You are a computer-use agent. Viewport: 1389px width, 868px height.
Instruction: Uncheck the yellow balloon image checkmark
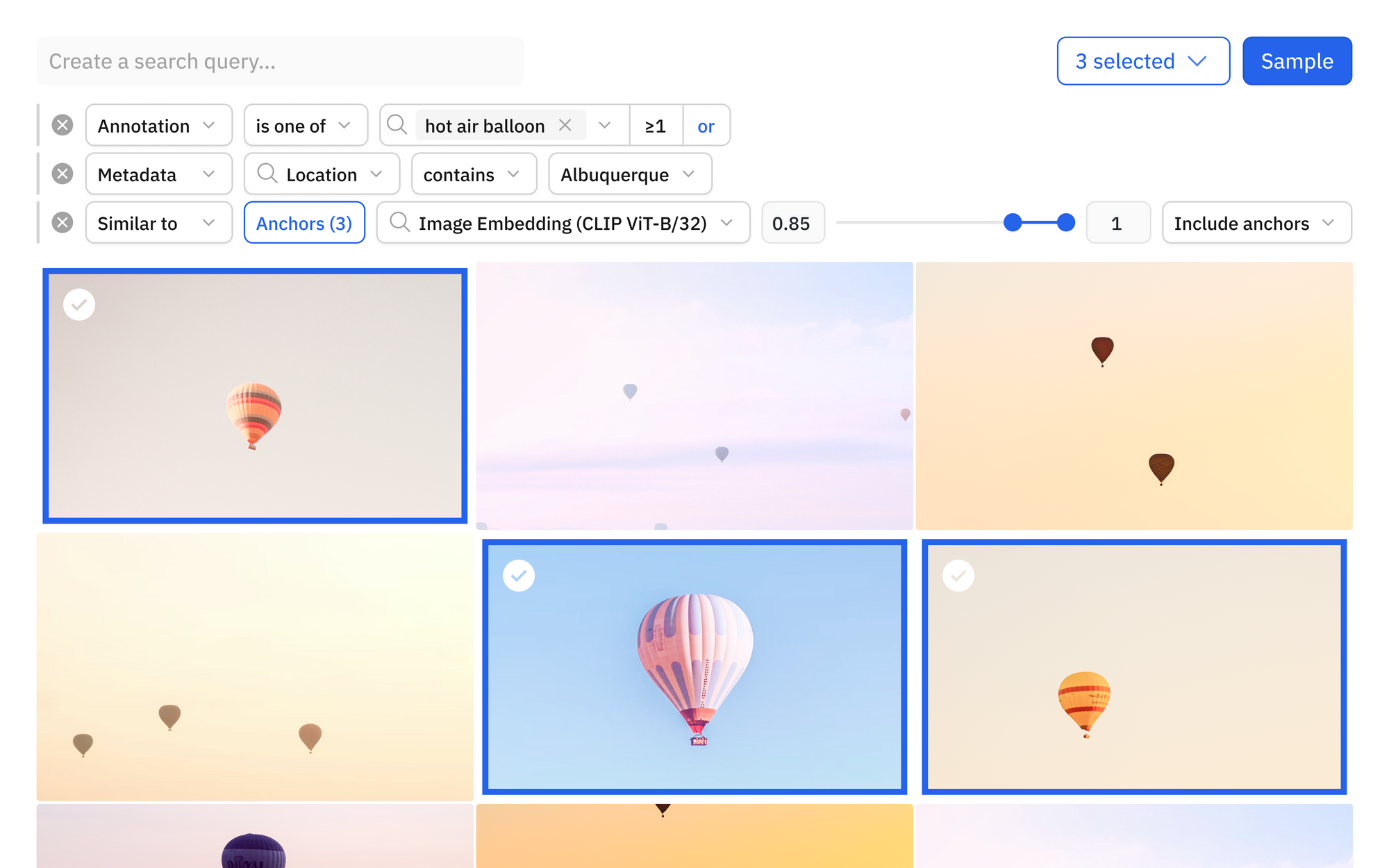(x=958, y=576)
